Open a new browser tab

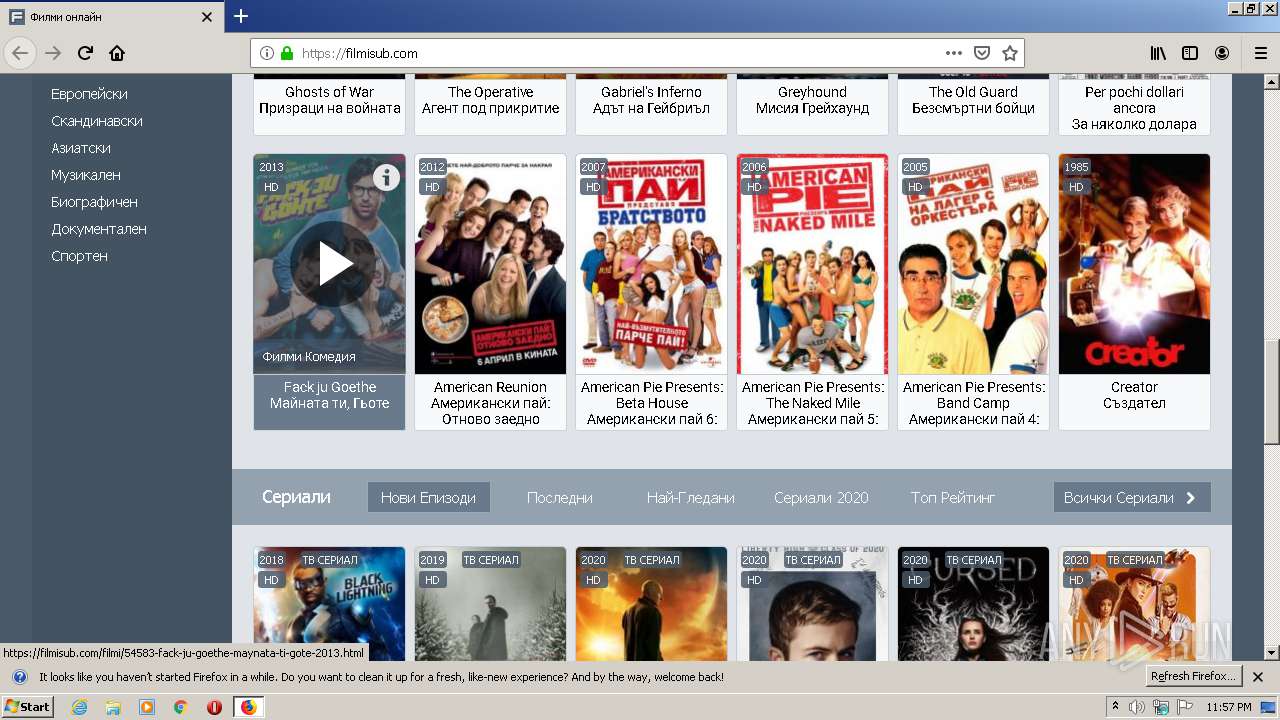coord(241,16)
